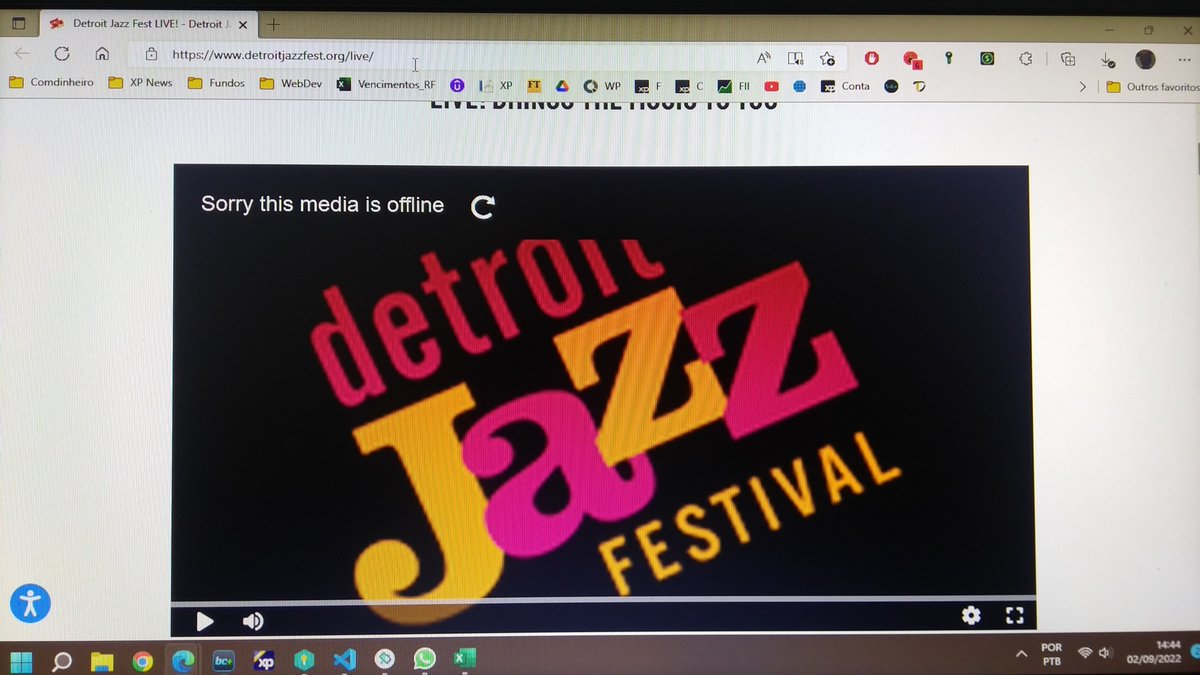The image size is (1200, 675).
Task: Open the POR PTB language switcher
Action: [1051, 654]
